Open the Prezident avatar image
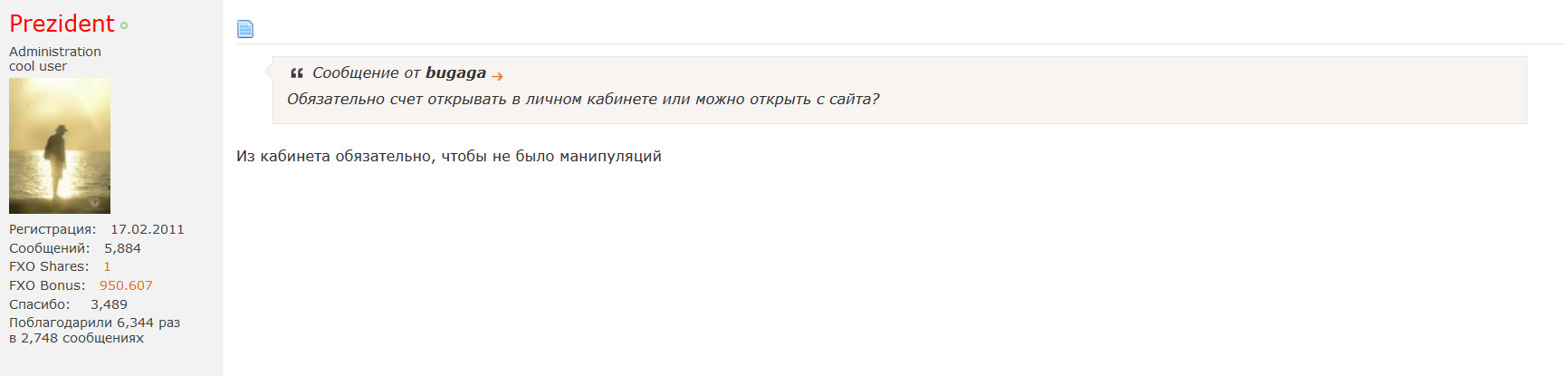The image size is (1568, 376). [x=60, y=146]
